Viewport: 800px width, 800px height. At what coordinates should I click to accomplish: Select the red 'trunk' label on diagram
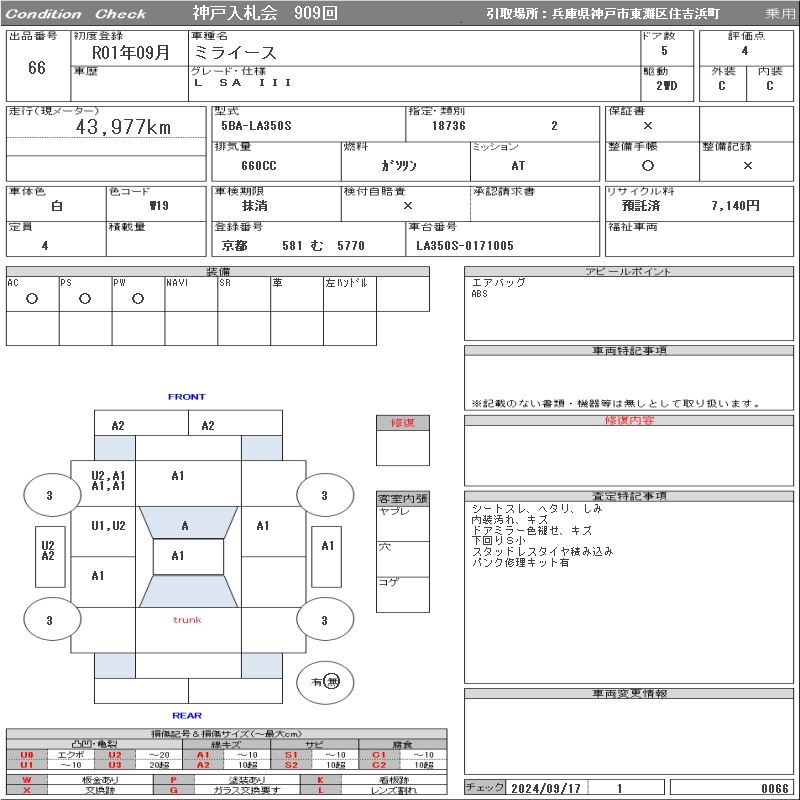[187, 620]
